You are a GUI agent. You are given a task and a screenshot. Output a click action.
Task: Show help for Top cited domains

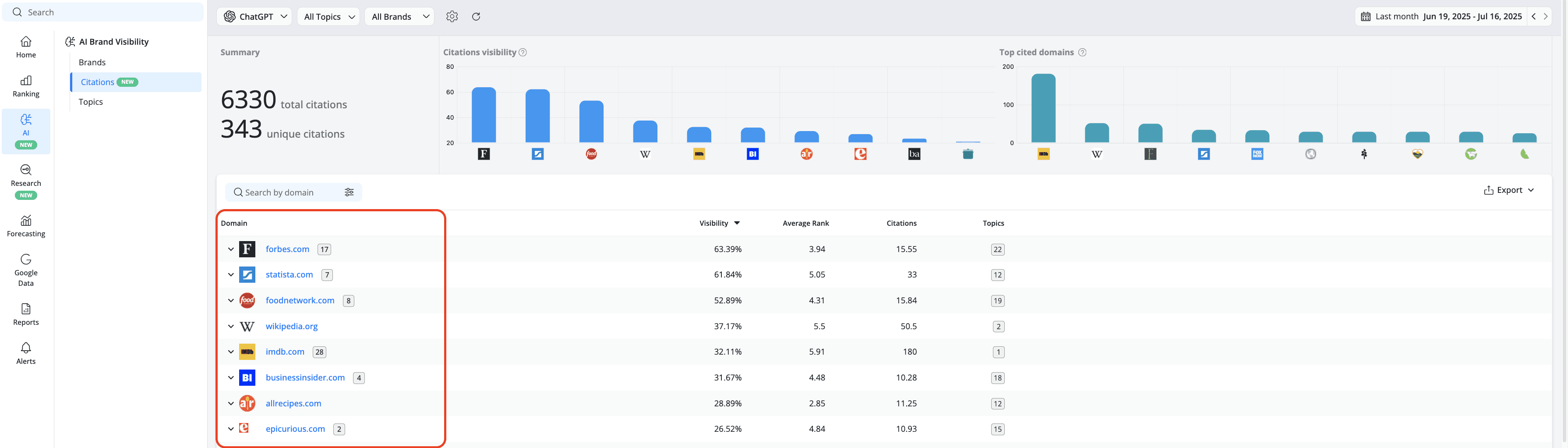[1082, 53]
